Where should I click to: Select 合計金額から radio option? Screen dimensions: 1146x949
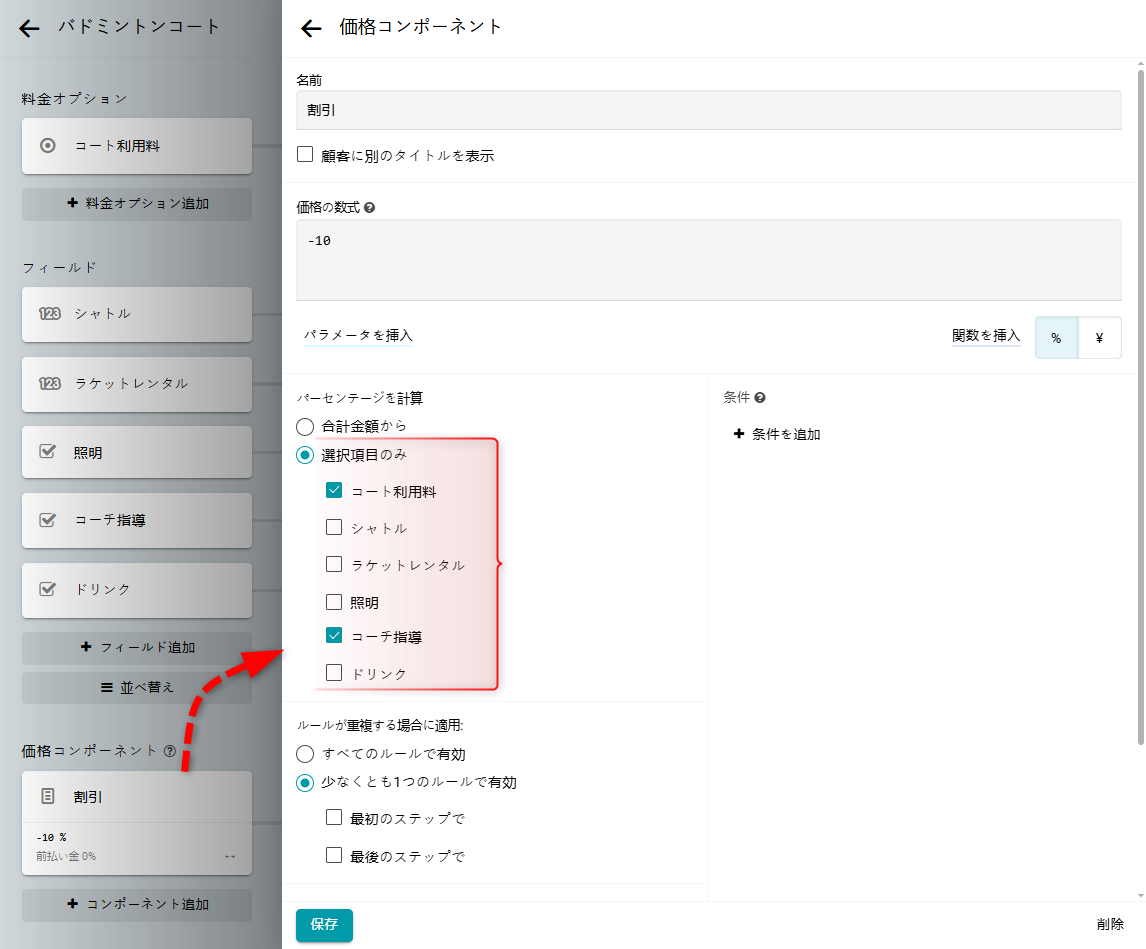(x=305, y=426)
